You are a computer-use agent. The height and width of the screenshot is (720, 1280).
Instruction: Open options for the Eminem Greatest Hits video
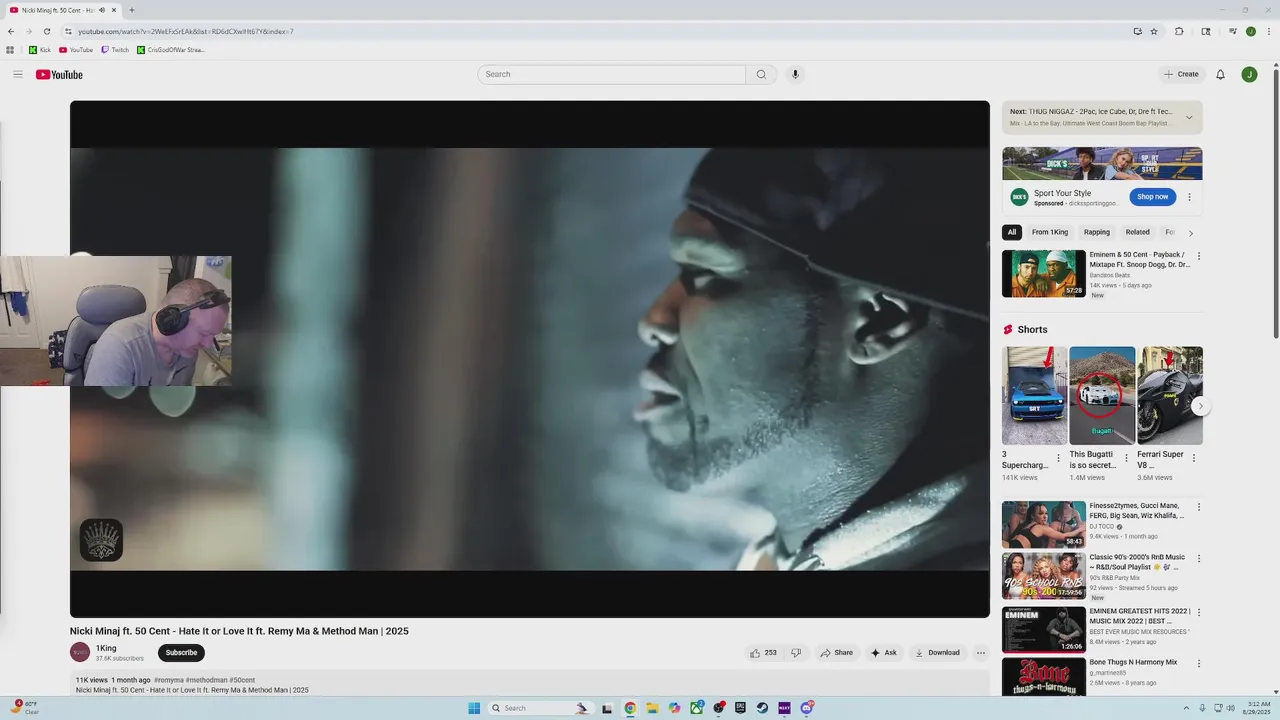1199,612
